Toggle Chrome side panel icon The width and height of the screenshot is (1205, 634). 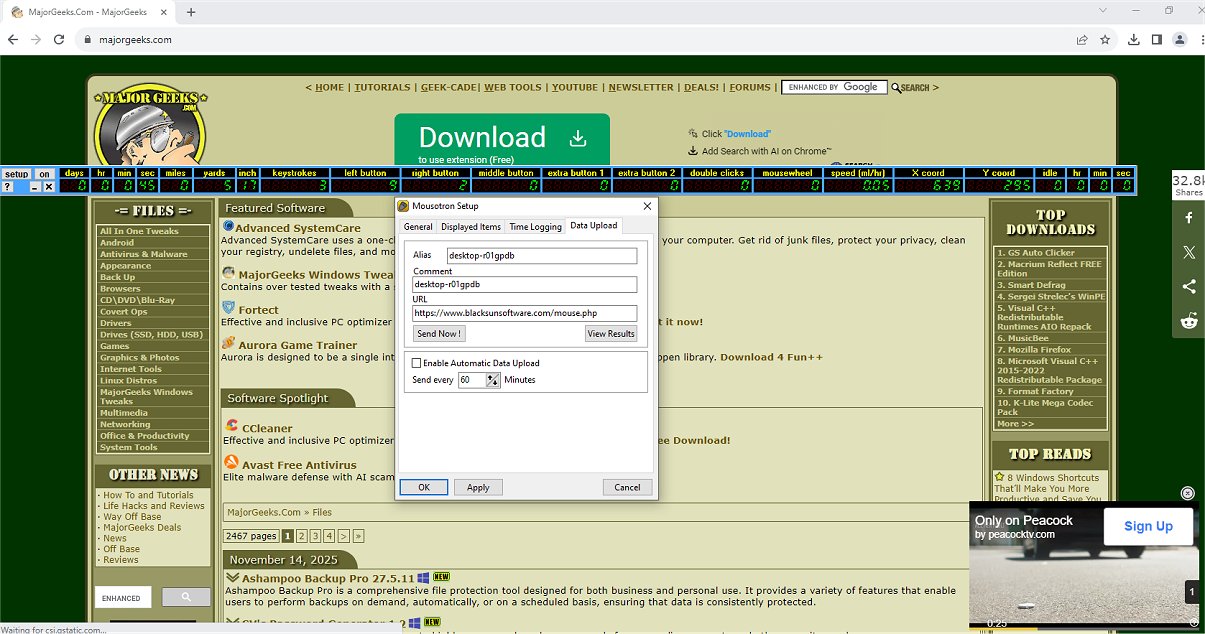pyautogui.click(x=1157, y=40)
